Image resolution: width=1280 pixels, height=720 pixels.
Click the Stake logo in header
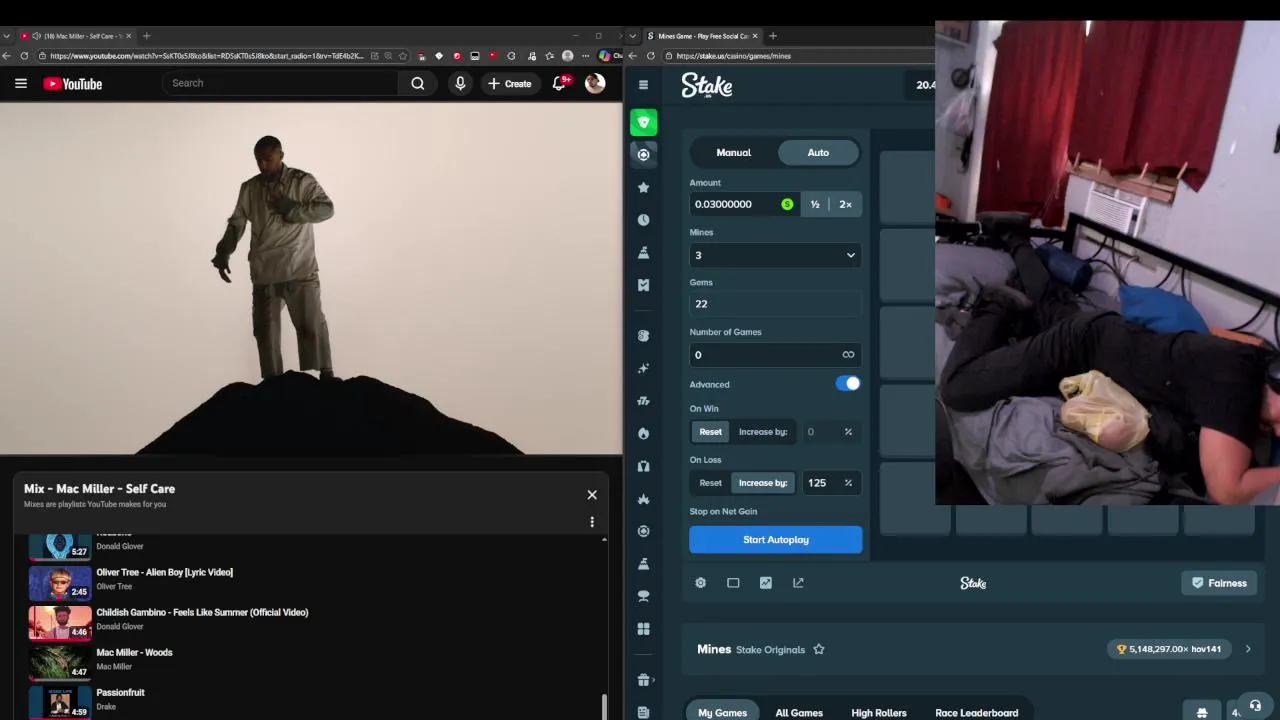coord(707,87)
